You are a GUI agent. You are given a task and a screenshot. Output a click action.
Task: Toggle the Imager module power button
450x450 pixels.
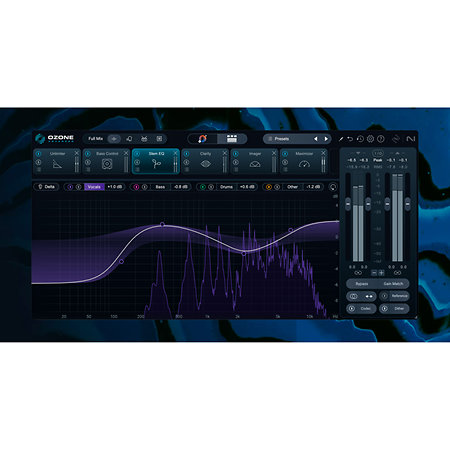pos(236,154)
